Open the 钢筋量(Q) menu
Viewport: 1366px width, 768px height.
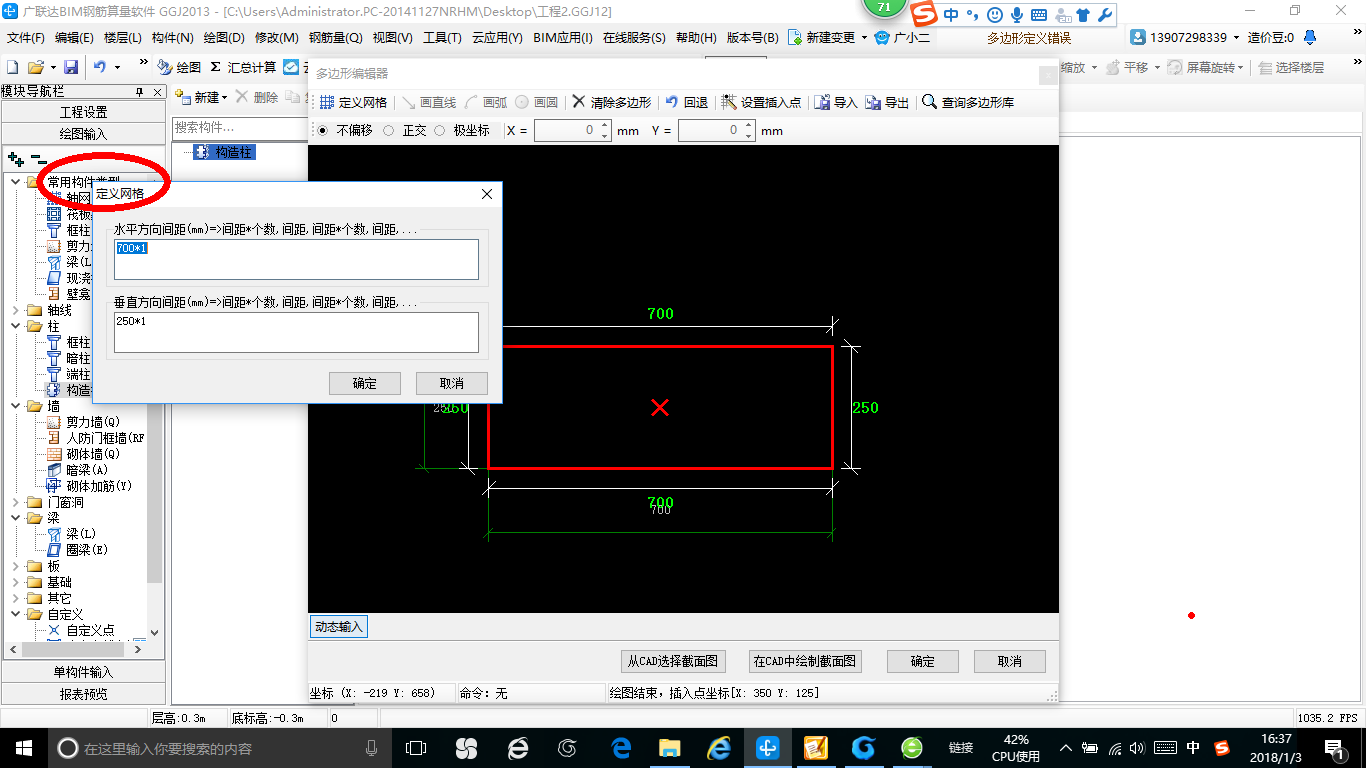[335, 37]
